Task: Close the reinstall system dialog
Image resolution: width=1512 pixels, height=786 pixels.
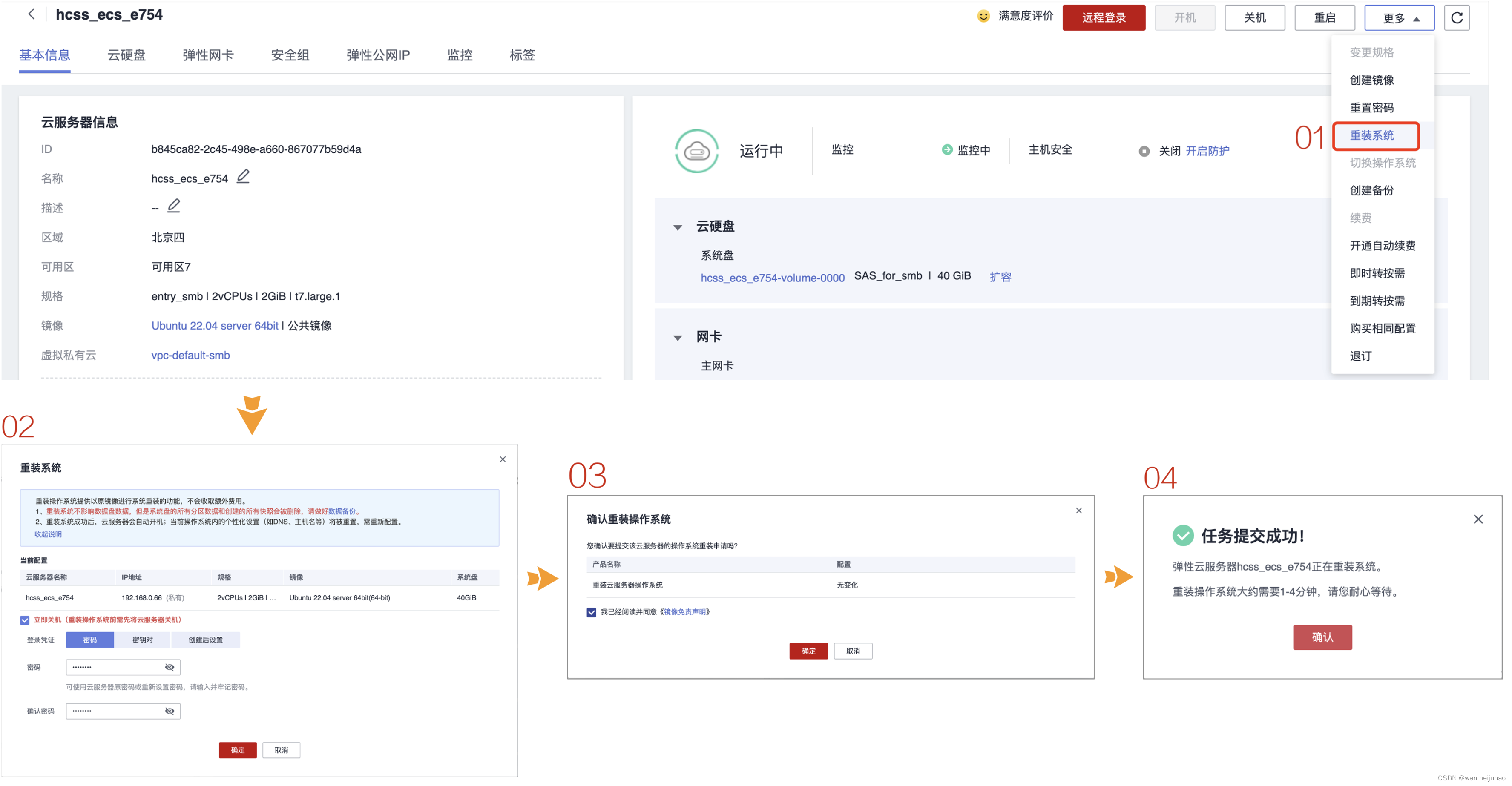Action: click(x=503, y=459)
